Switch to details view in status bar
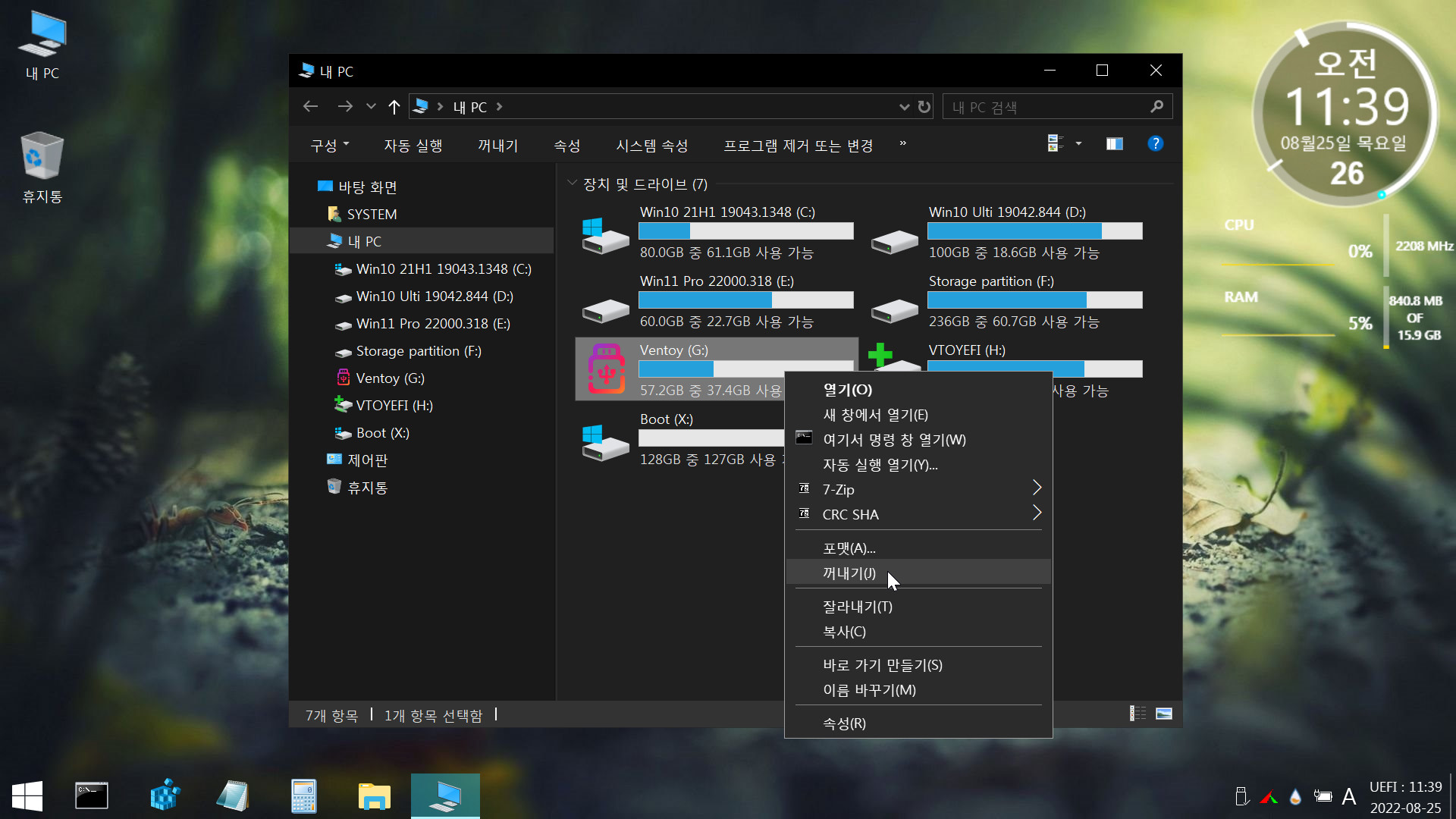This screenshot has width=1456, height=819. (x=1137, y=713)
